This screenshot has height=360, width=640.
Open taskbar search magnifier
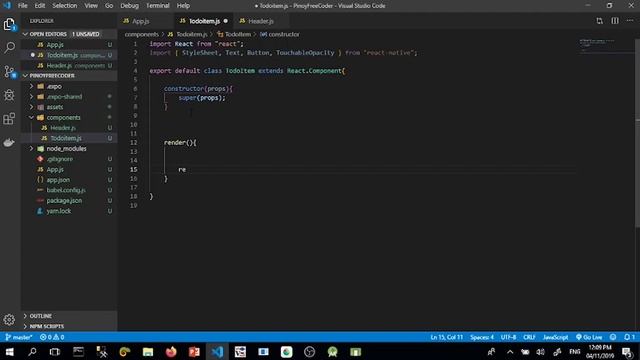[32, 352]
